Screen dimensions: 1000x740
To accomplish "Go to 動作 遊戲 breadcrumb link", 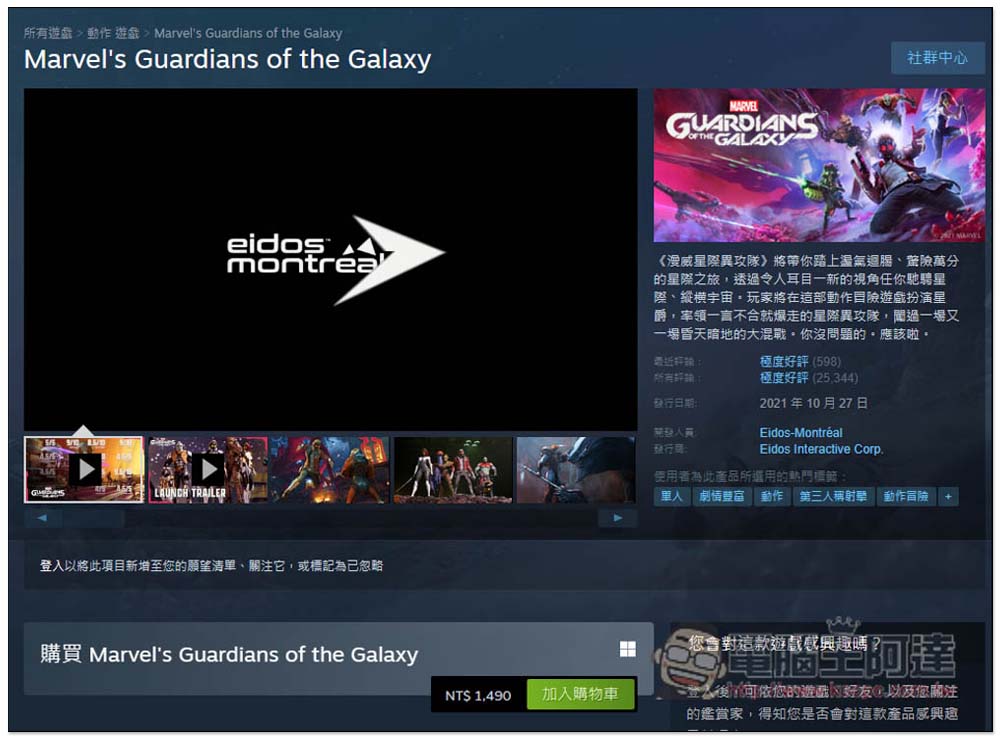I will click(x=113, y=33).
